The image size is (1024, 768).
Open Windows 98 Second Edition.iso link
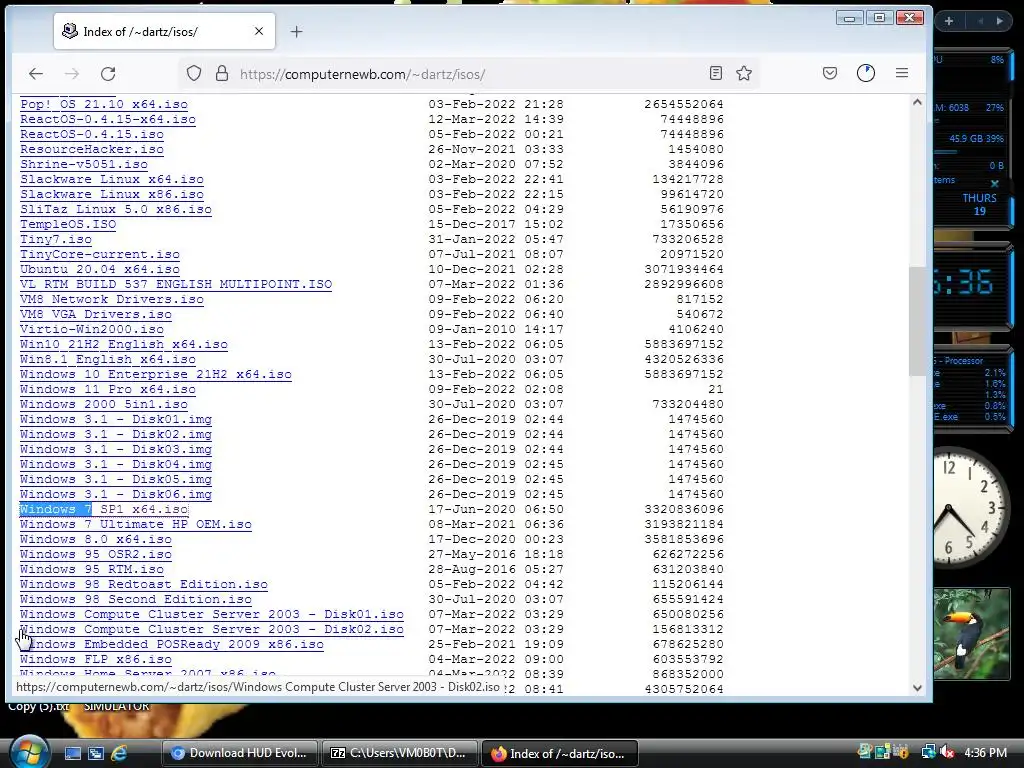pos(136,600)
